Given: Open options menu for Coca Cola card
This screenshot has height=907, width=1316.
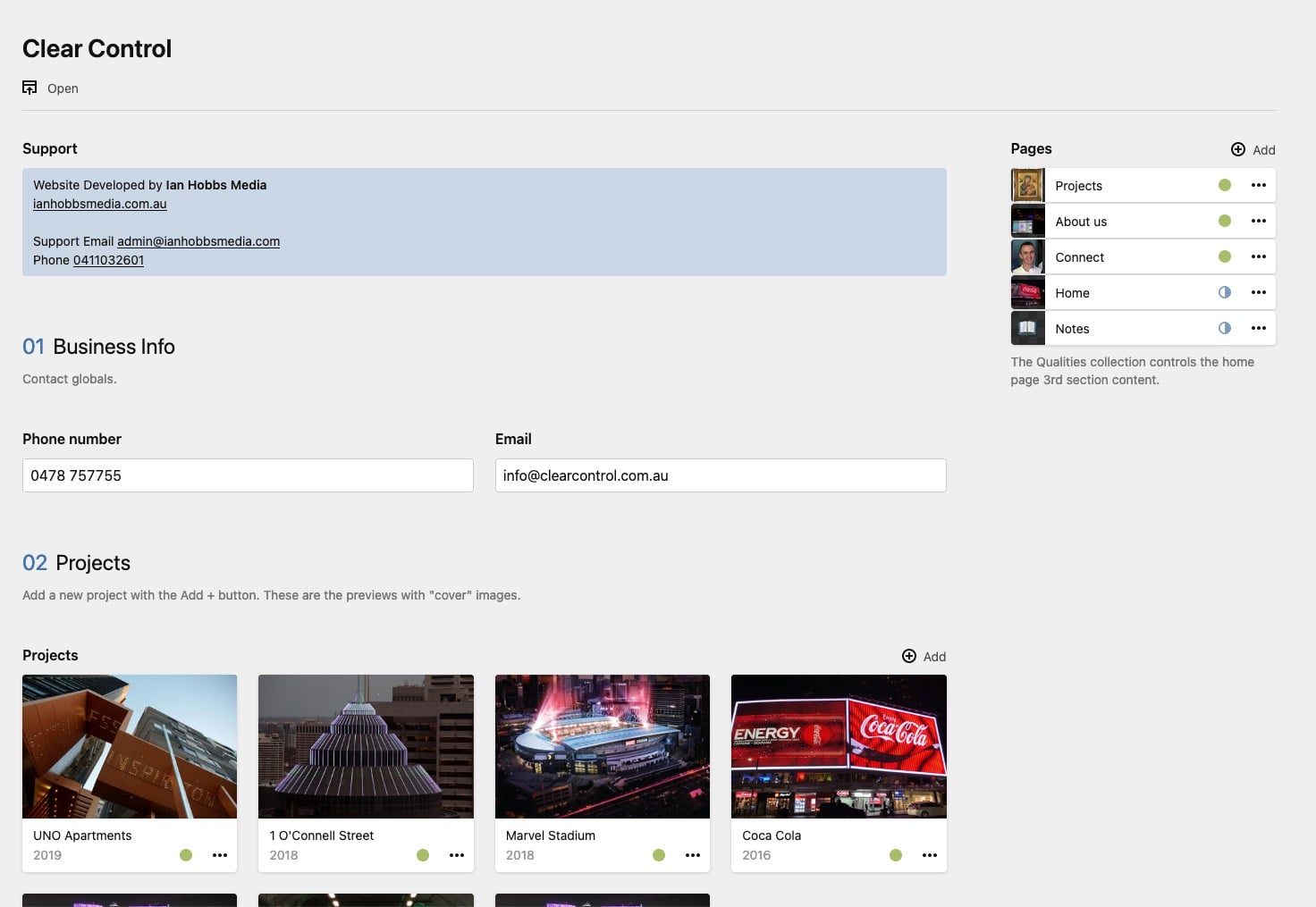Looking at the screenshot, I should pos(930,855).
